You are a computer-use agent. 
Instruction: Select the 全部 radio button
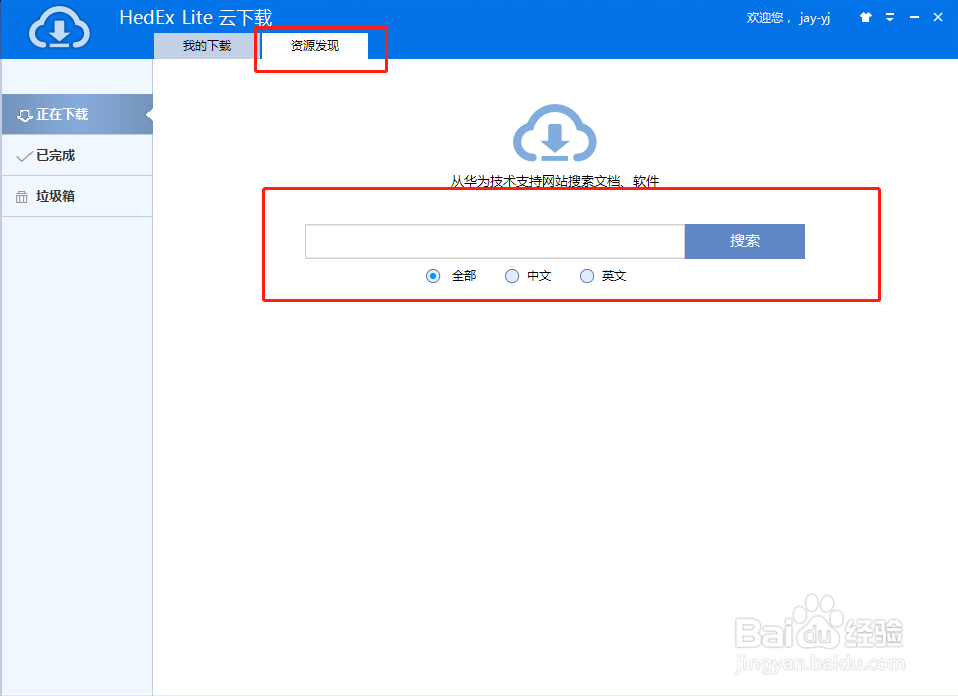(x=433, y=276)
